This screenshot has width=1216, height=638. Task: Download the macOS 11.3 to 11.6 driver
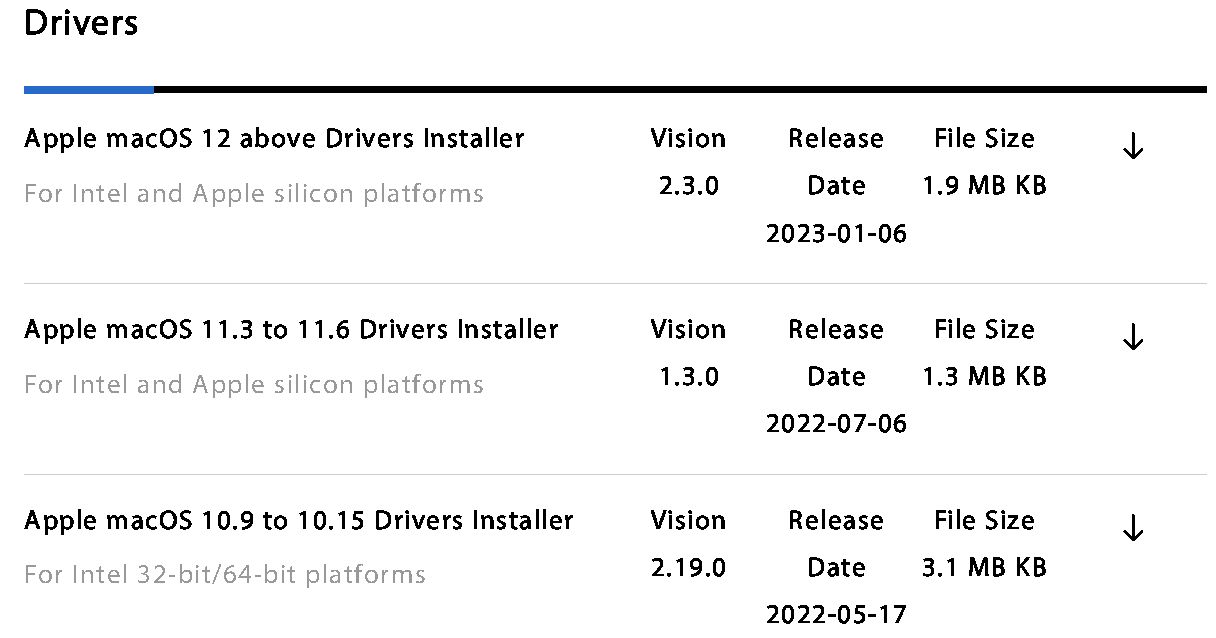[1132, 339]
